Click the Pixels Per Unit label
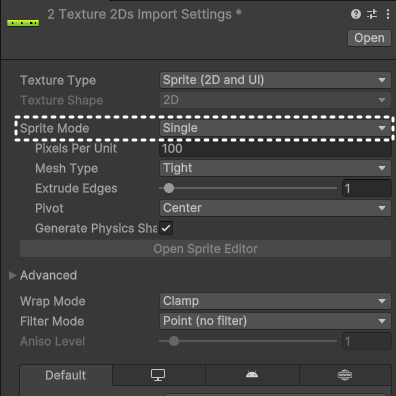Viewport: 396px width, 396px height. tap(76, 149)
